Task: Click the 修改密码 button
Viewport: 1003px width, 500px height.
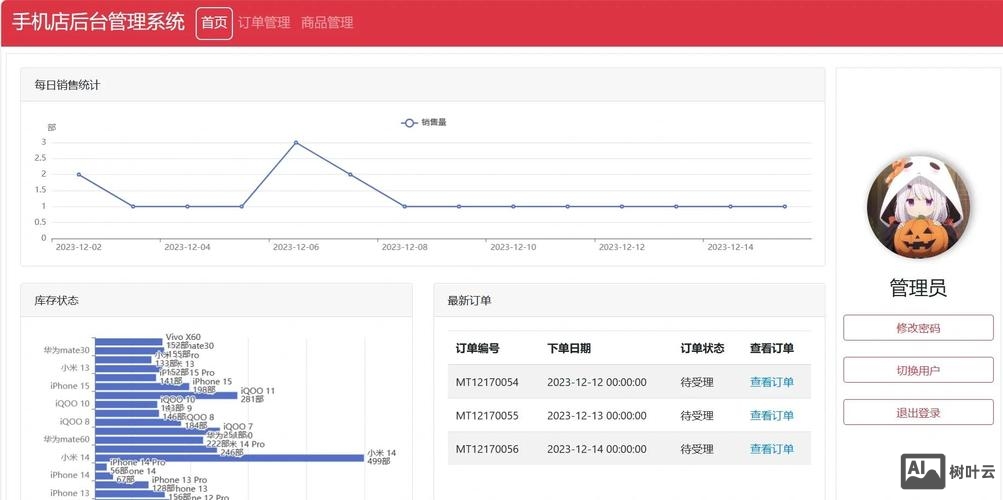Action: pyautogui.click(x=918, y=328)
